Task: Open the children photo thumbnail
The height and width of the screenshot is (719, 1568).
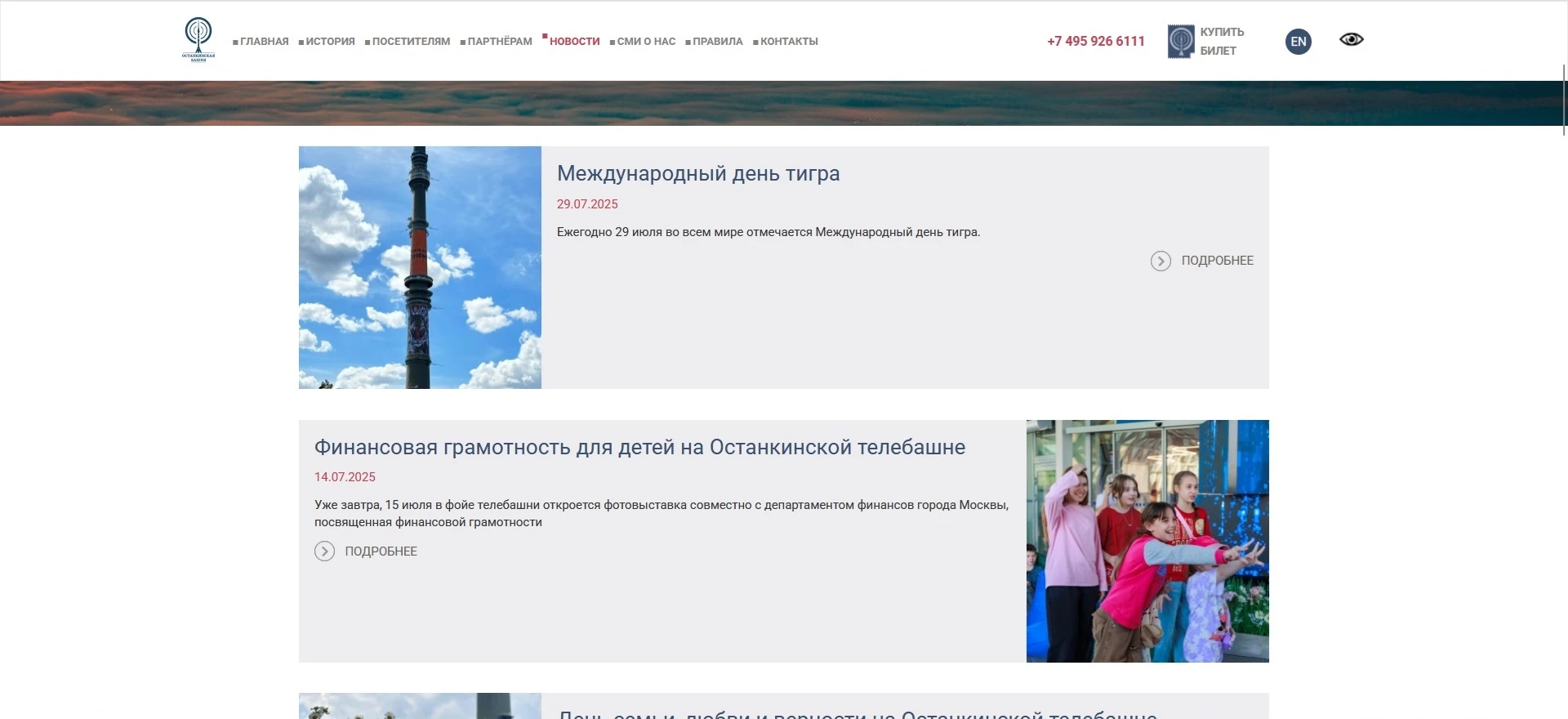Action: point(1147,541)
